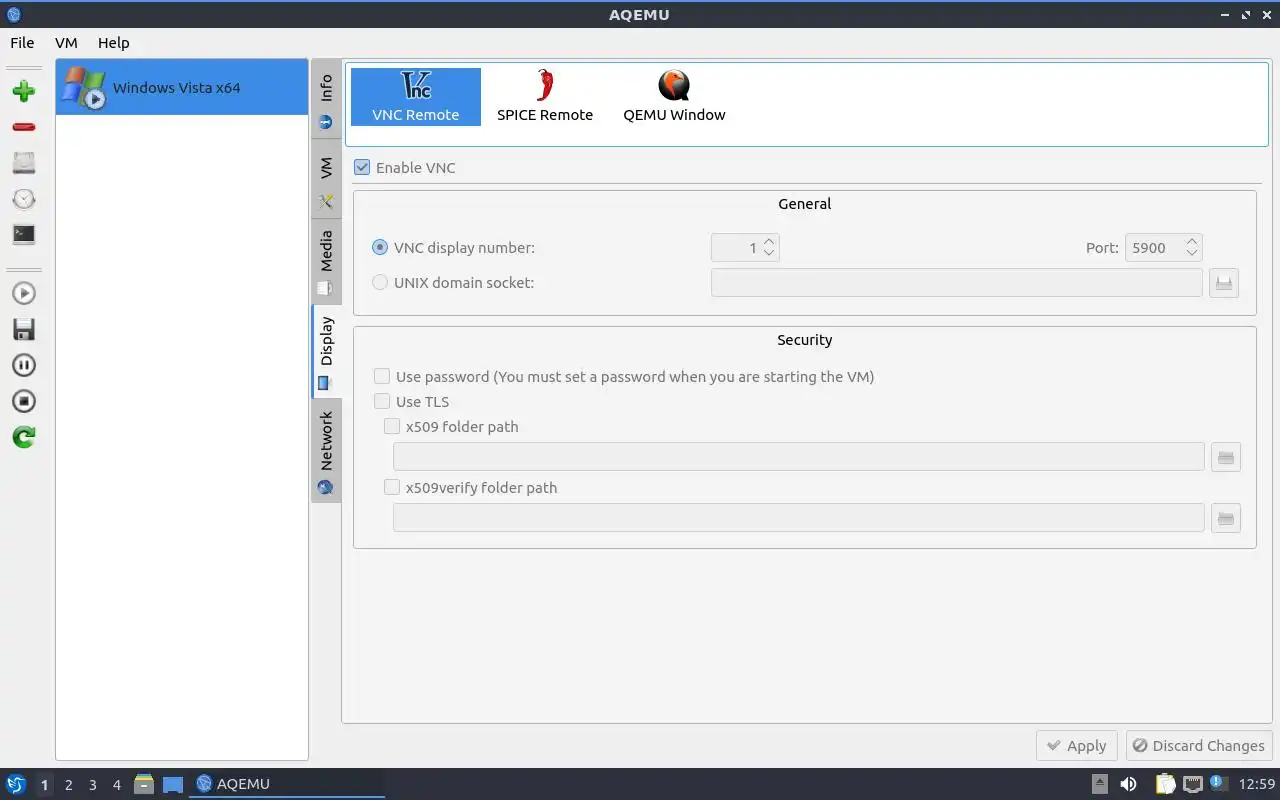Switch to workspace 4 in taskbar
Screen dimensions: 1280x800
click(116, 785)
